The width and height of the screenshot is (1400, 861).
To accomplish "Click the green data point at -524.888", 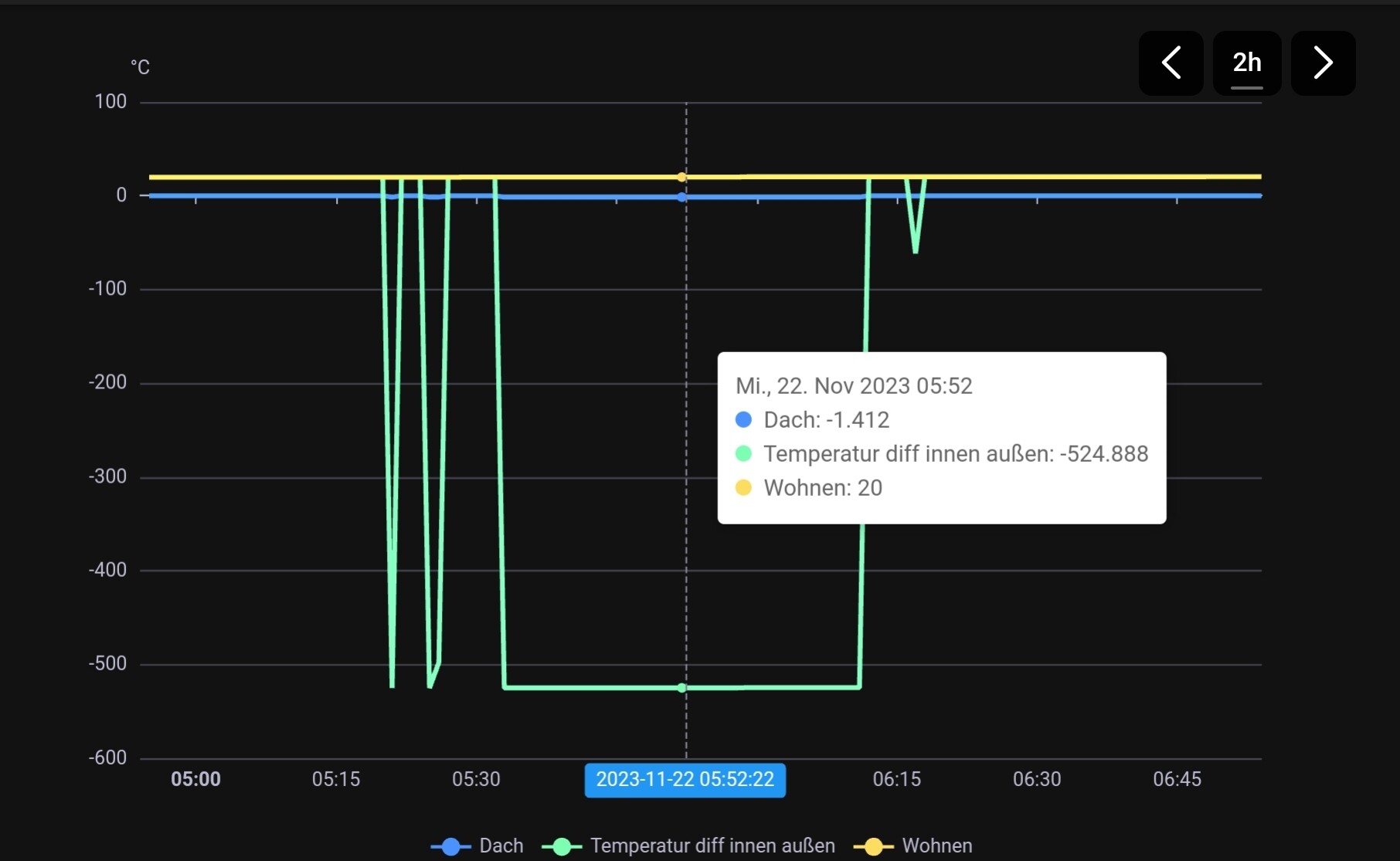I will 681,687.
